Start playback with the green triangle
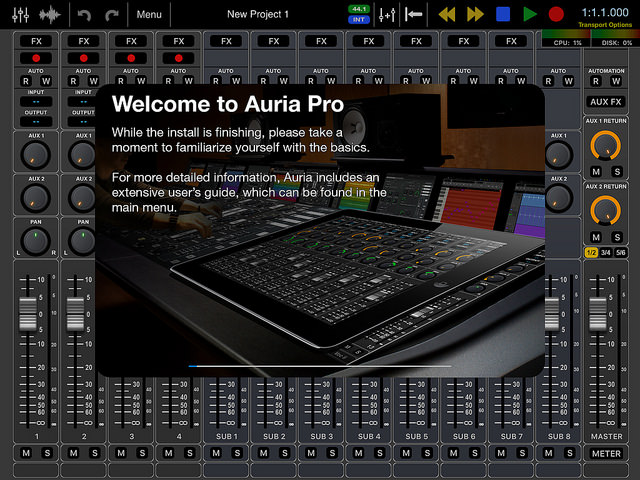Image resolution: width=640 pixels, height=480 pixels. (530, 14)
